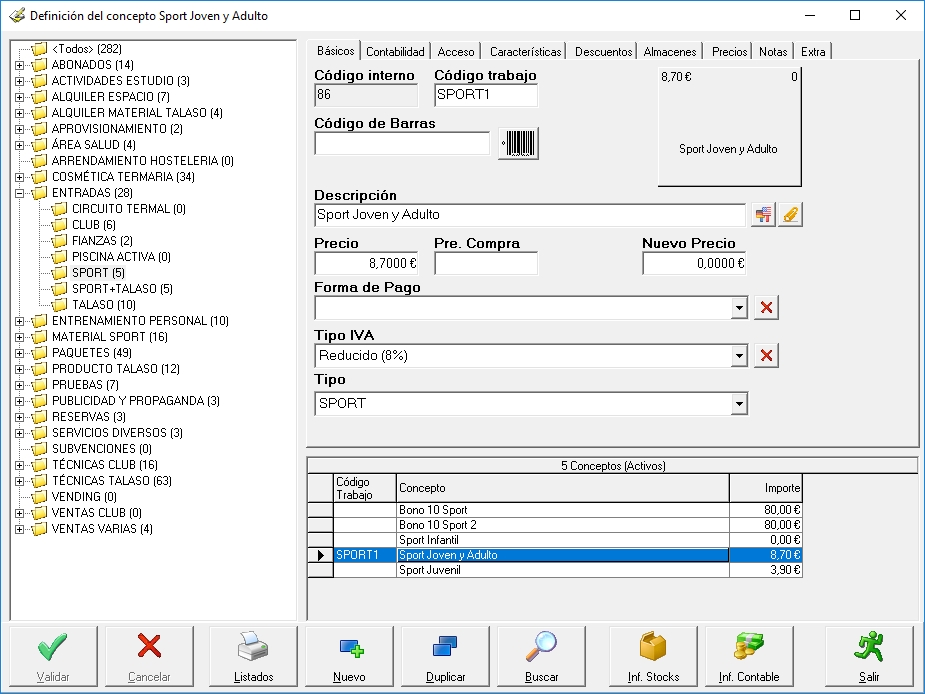Open Buscar magnifying glass search
Image resolution: width=925 pixels, height=694 pixels.
pos(542,656)
